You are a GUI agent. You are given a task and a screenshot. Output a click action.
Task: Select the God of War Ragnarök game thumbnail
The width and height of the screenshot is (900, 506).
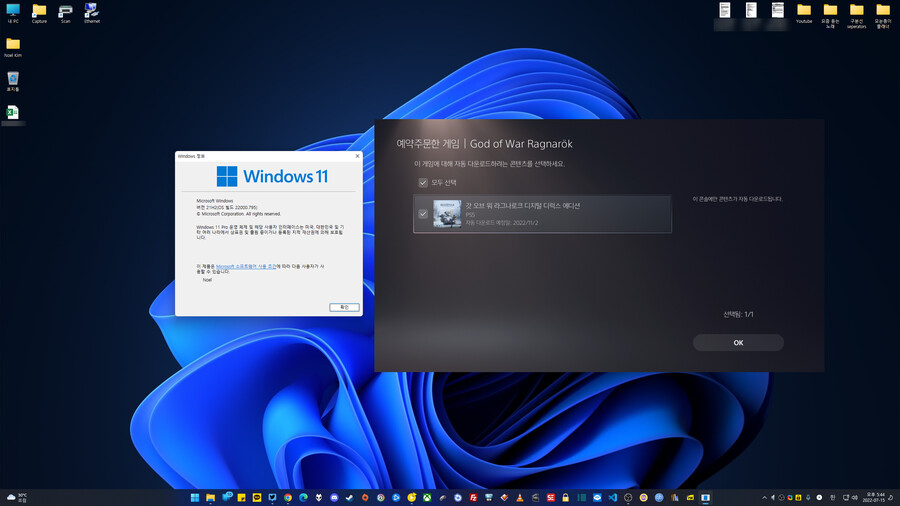pos(447,213)
